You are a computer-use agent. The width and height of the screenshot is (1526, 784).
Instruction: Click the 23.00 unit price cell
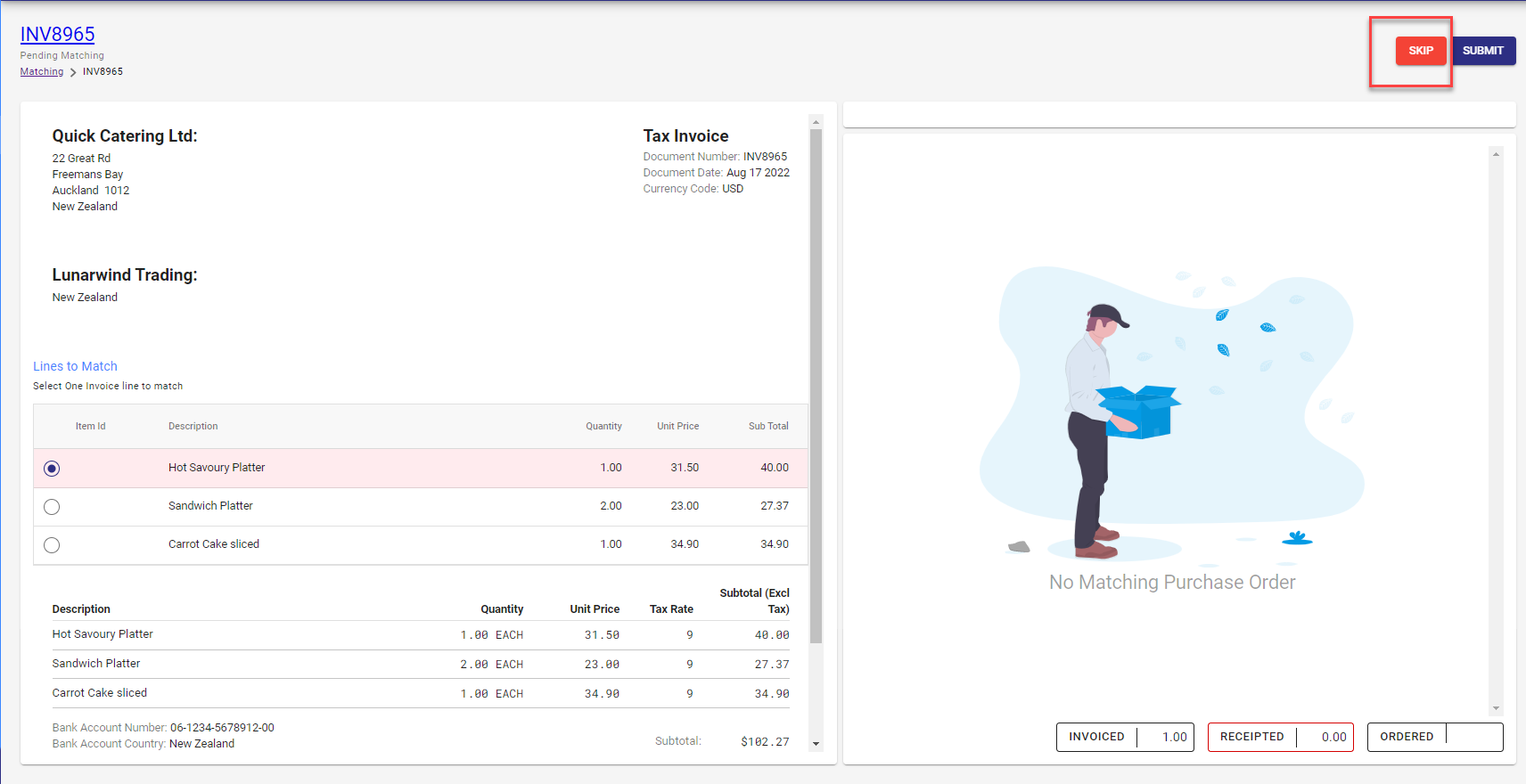pos(685,506)
